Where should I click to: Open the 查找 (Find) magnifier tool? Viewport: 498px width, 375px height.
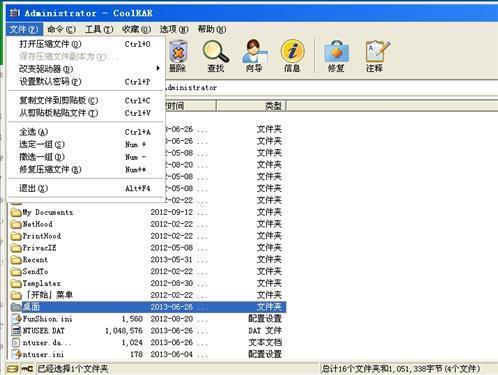[x=216, y=56]
